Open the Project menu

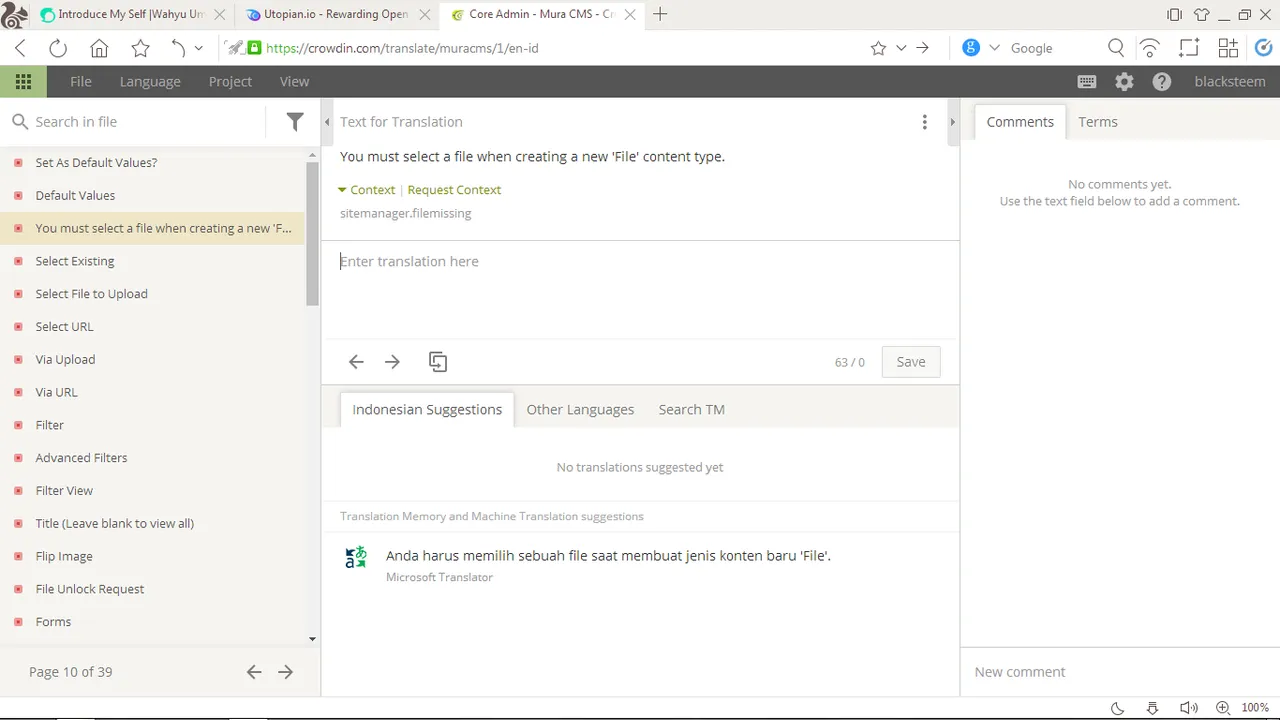[230, 82]
